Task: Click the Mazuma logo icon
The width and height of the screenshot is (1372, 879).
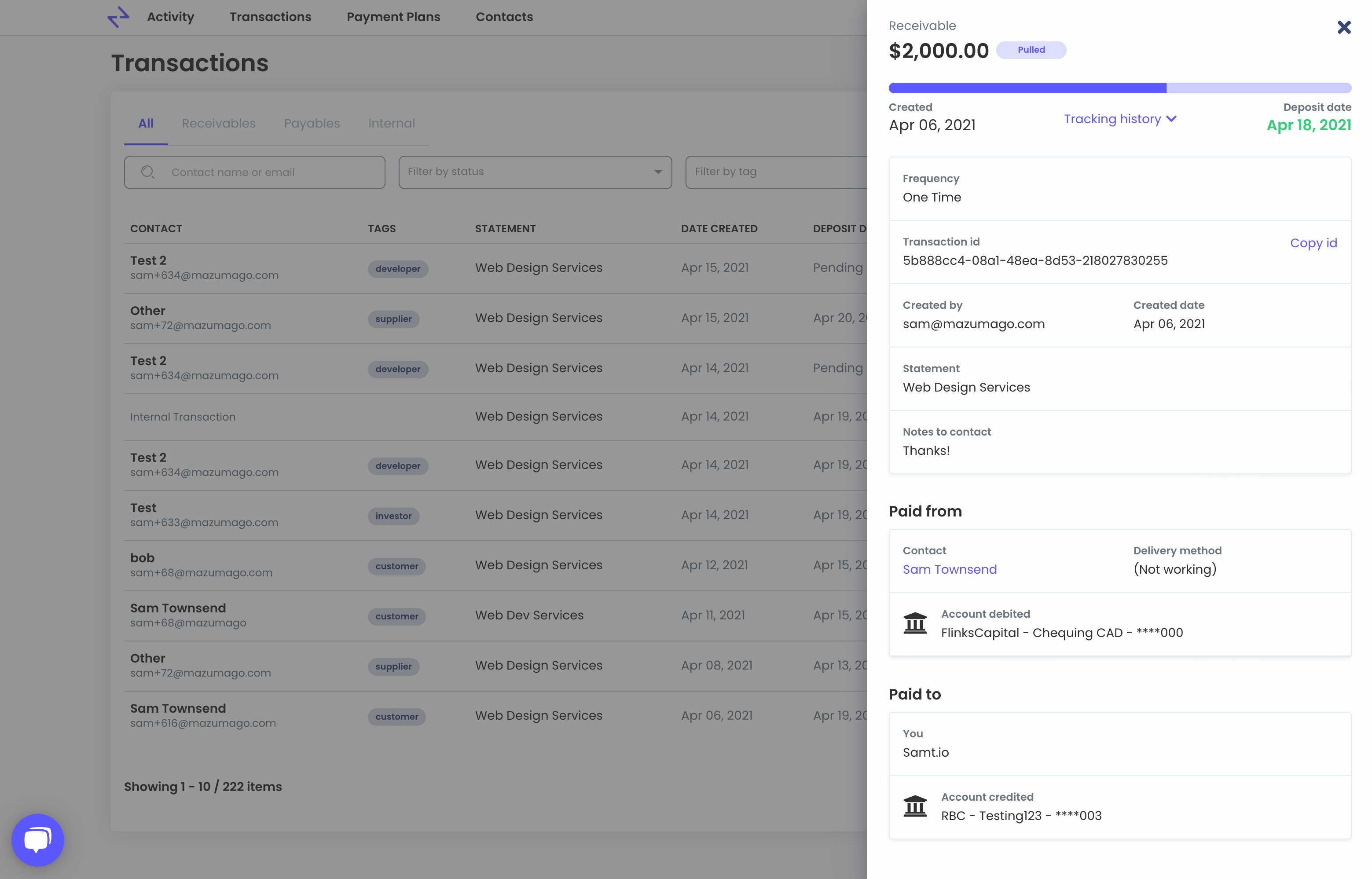Action: click(x=118, y=17)
